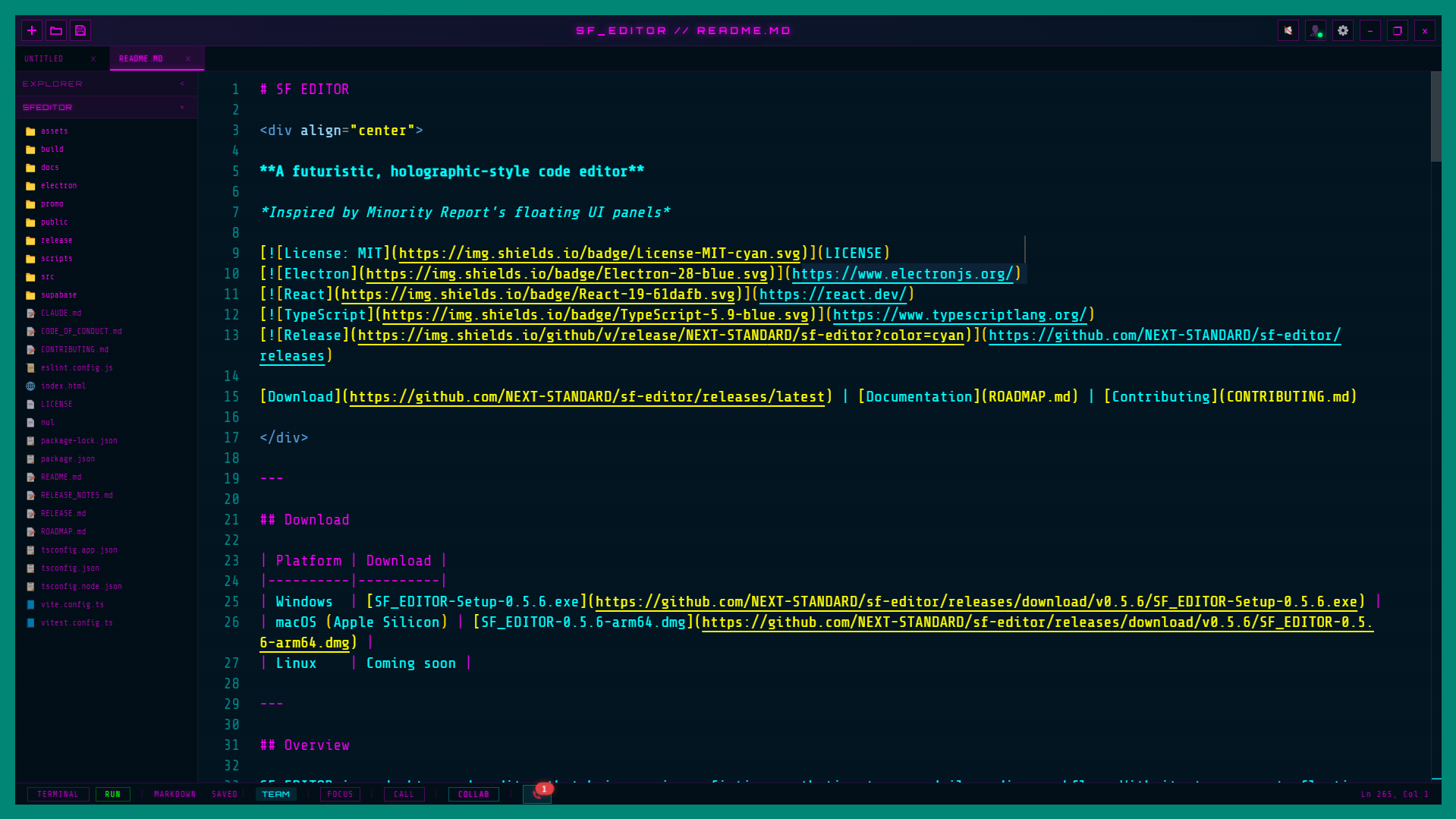Open package.json in the explorer
The image size is (1456, 819).
click(106, 458)
